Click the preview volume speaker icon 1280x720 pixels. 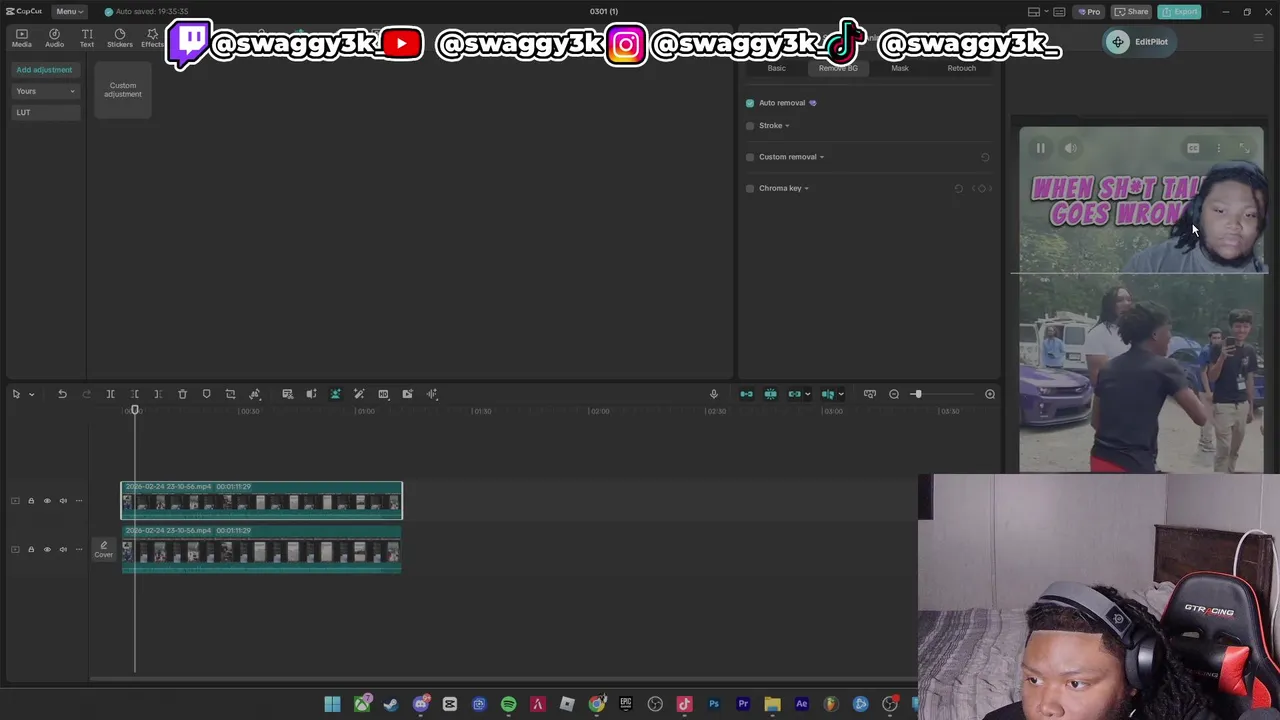click(x=1071, y=148)
